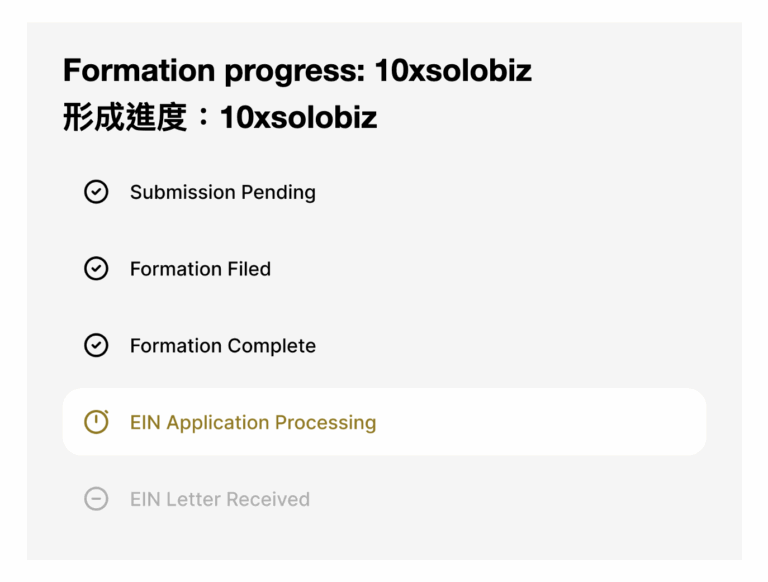Click "EIN" in the greyed-out last step
The height and width of the screenshot is (582, 768).
pos(146,499)
